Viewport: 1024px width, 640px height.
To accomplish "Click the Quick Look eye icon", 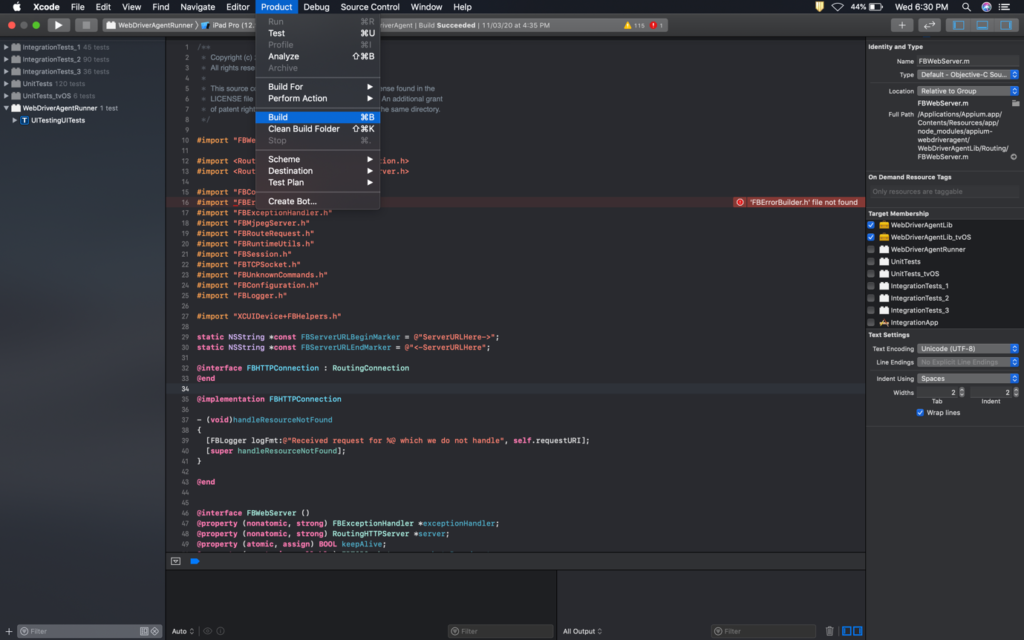I will 208,631.
